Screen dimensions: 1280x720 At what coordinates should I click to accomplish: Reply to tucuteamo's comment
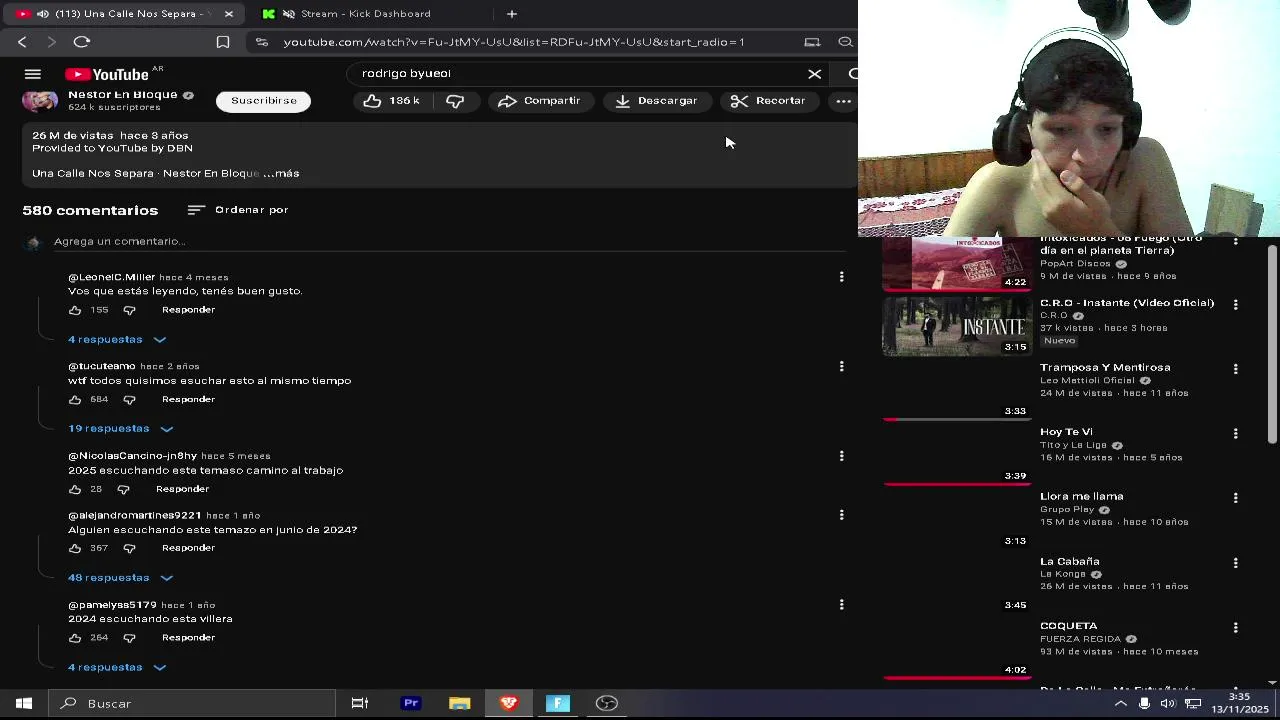click(x=188, y=400)
